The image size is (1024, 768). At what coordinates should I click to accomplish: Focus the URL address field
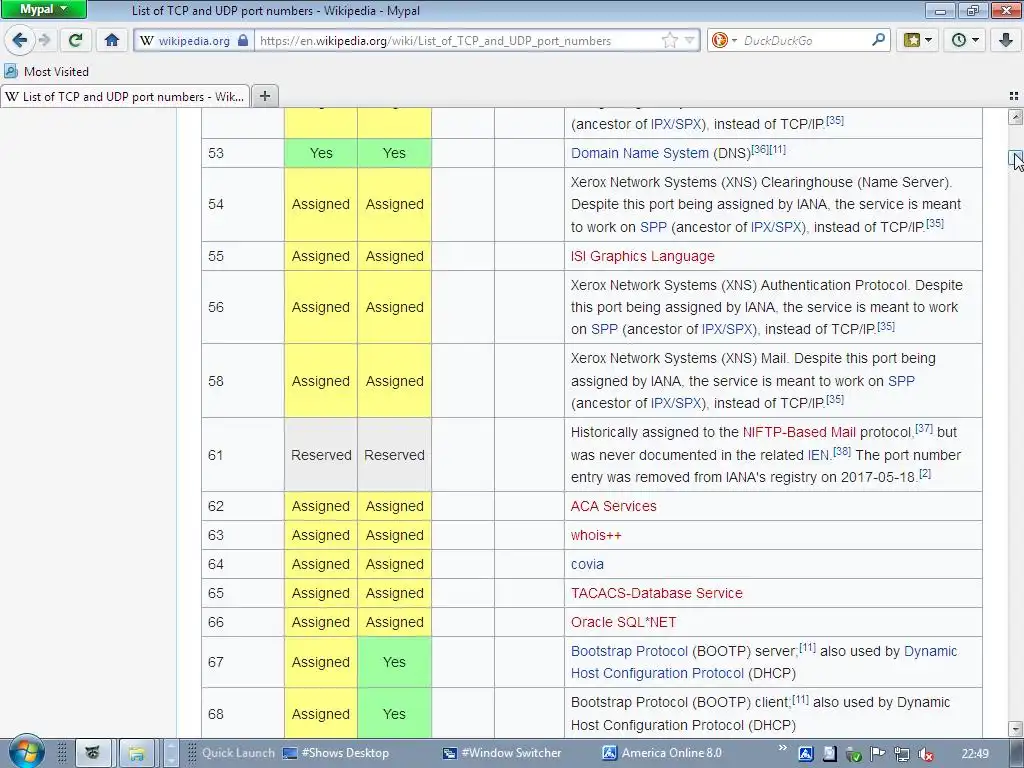click(457, 40)
